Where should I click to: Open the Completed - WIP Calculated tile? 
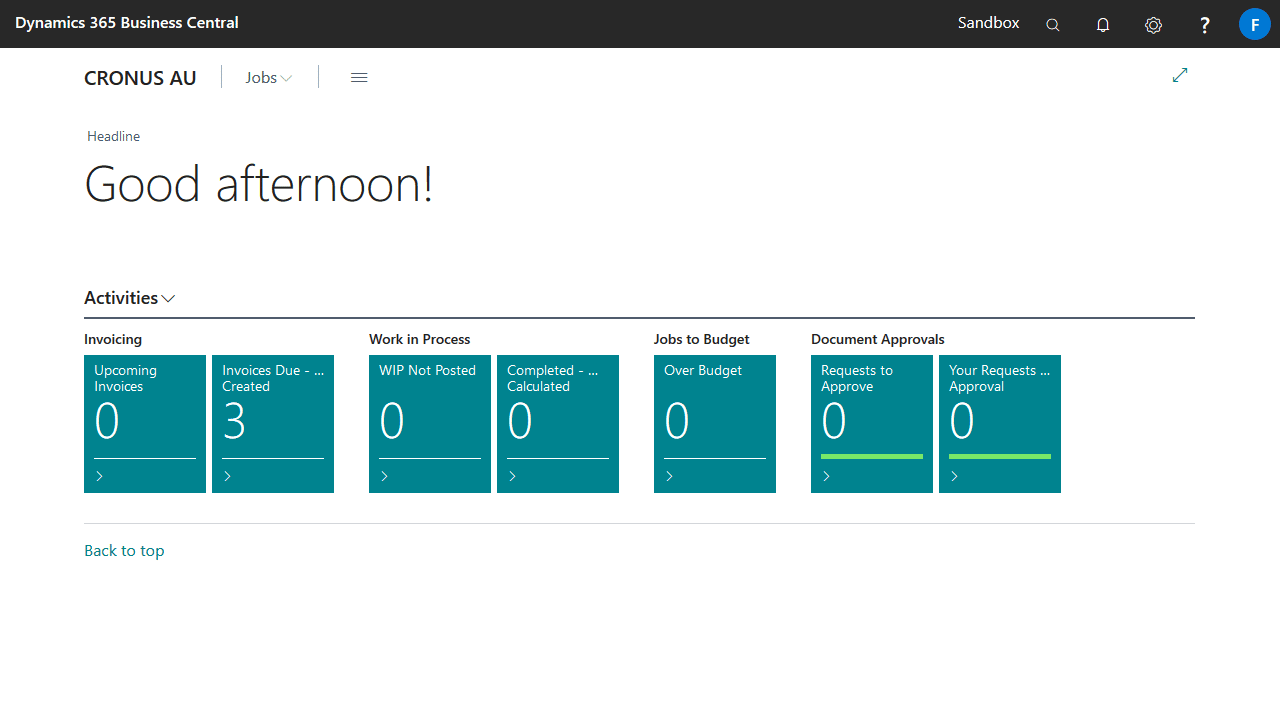558,424
